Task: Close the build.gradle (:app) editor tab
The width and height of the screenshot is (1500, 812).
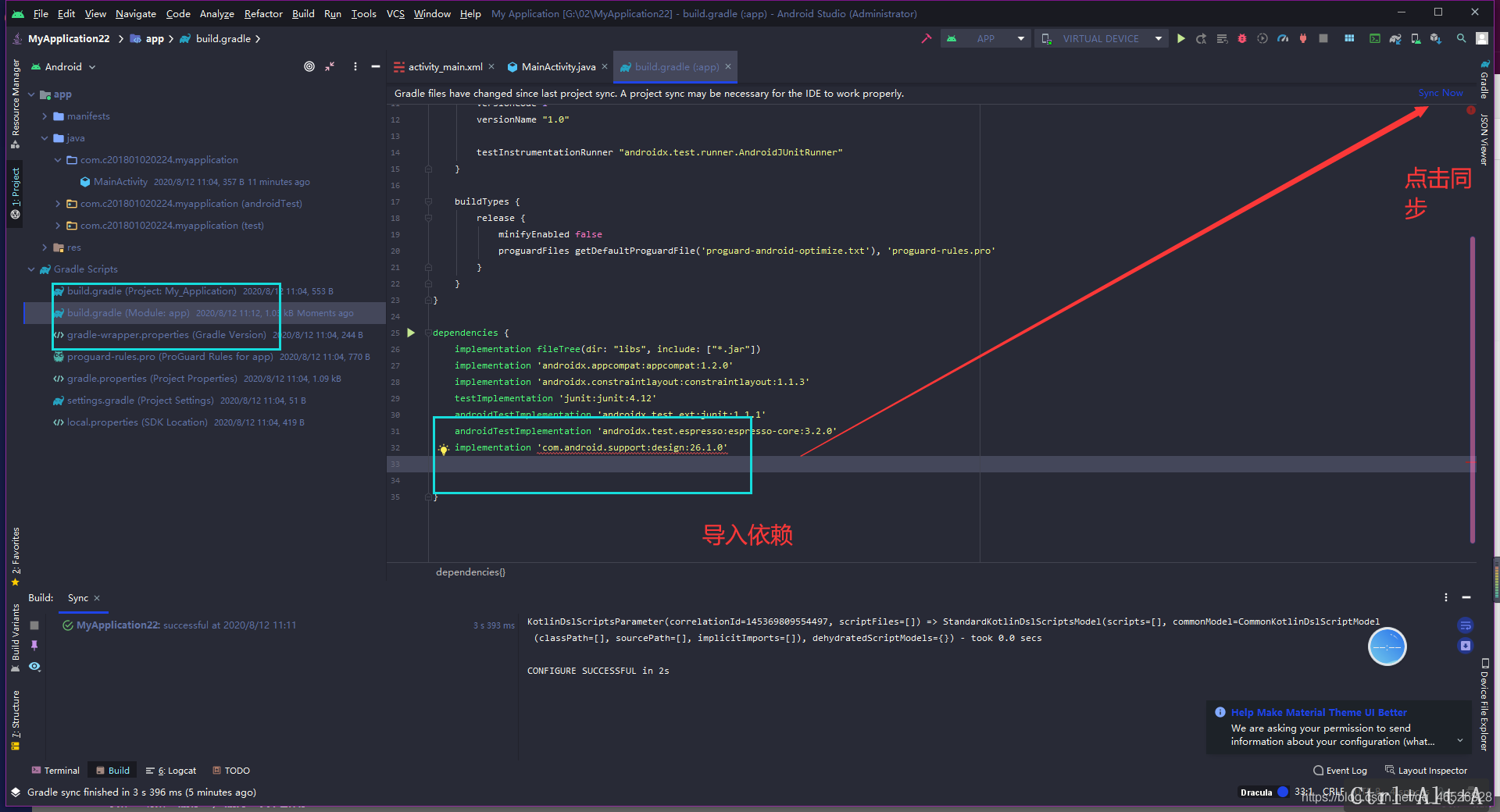Action: (727, 66)
